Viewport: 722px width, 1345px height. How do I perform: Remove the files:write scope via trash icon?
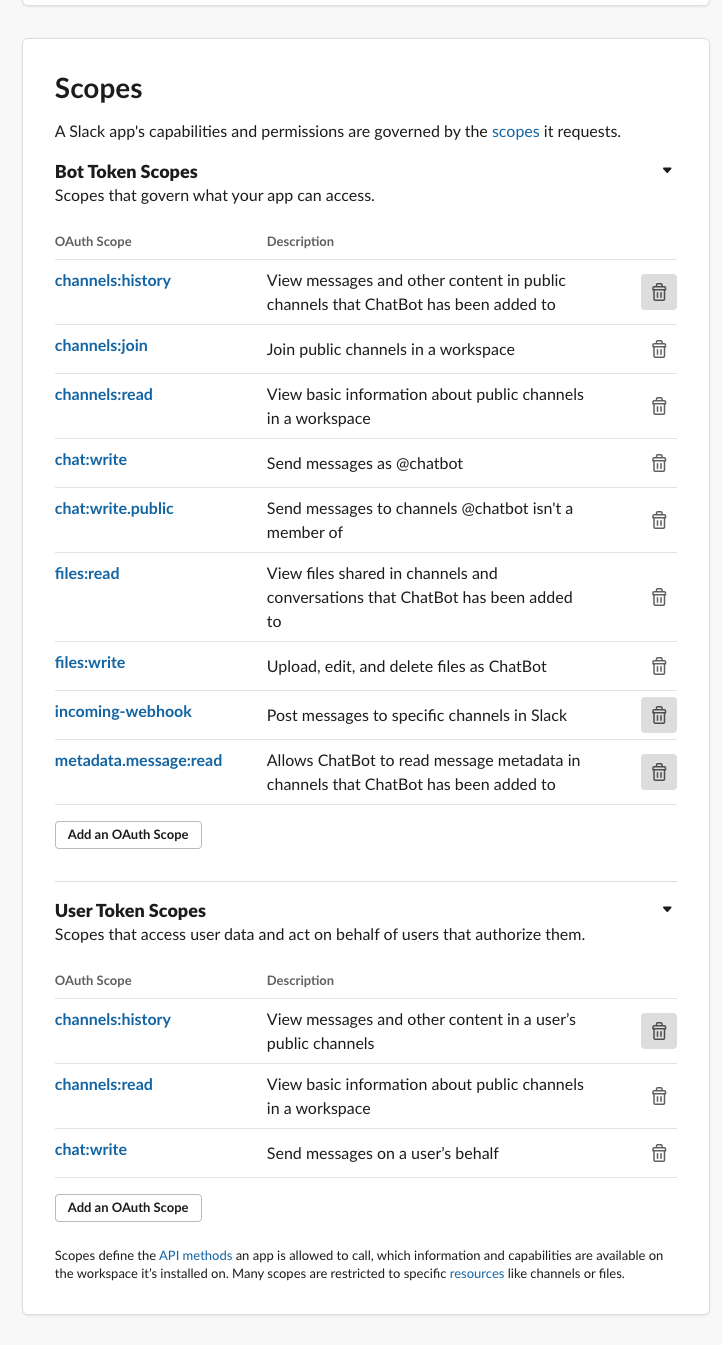[659, 666]
